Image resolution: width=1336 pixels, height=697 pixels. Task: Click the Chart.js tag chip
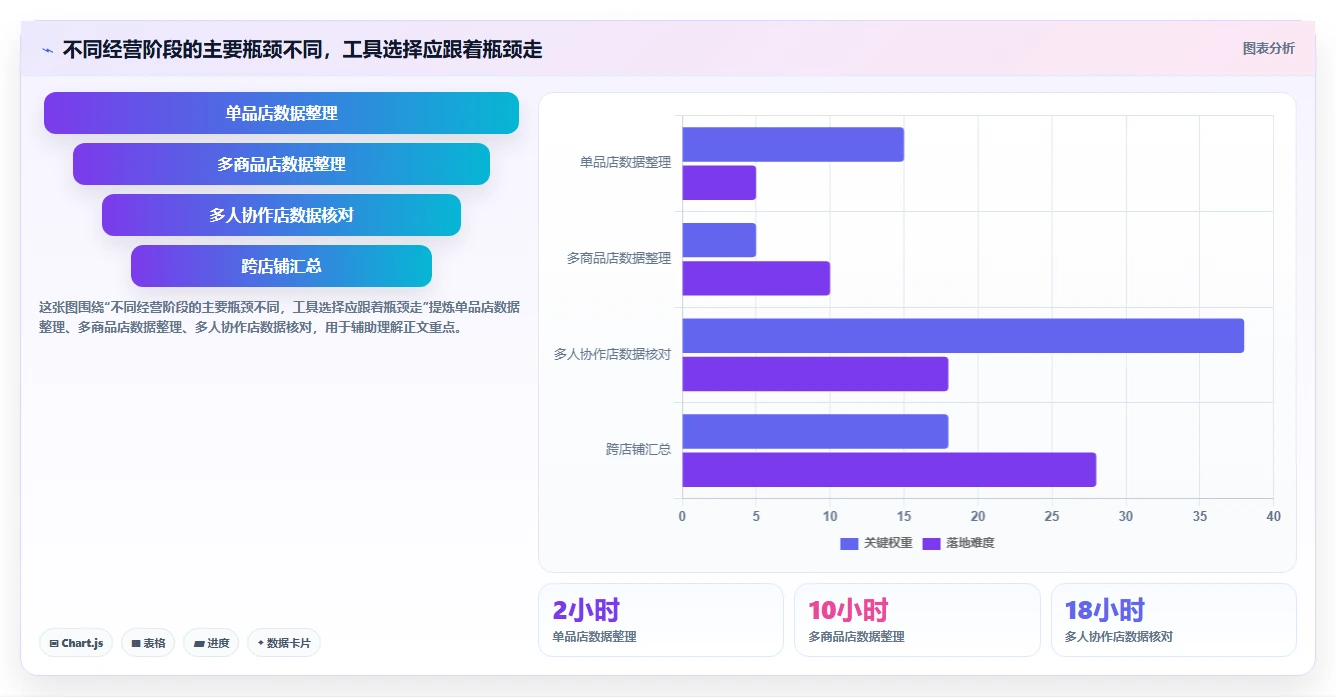pyautogui.click(x=76, y=643)
